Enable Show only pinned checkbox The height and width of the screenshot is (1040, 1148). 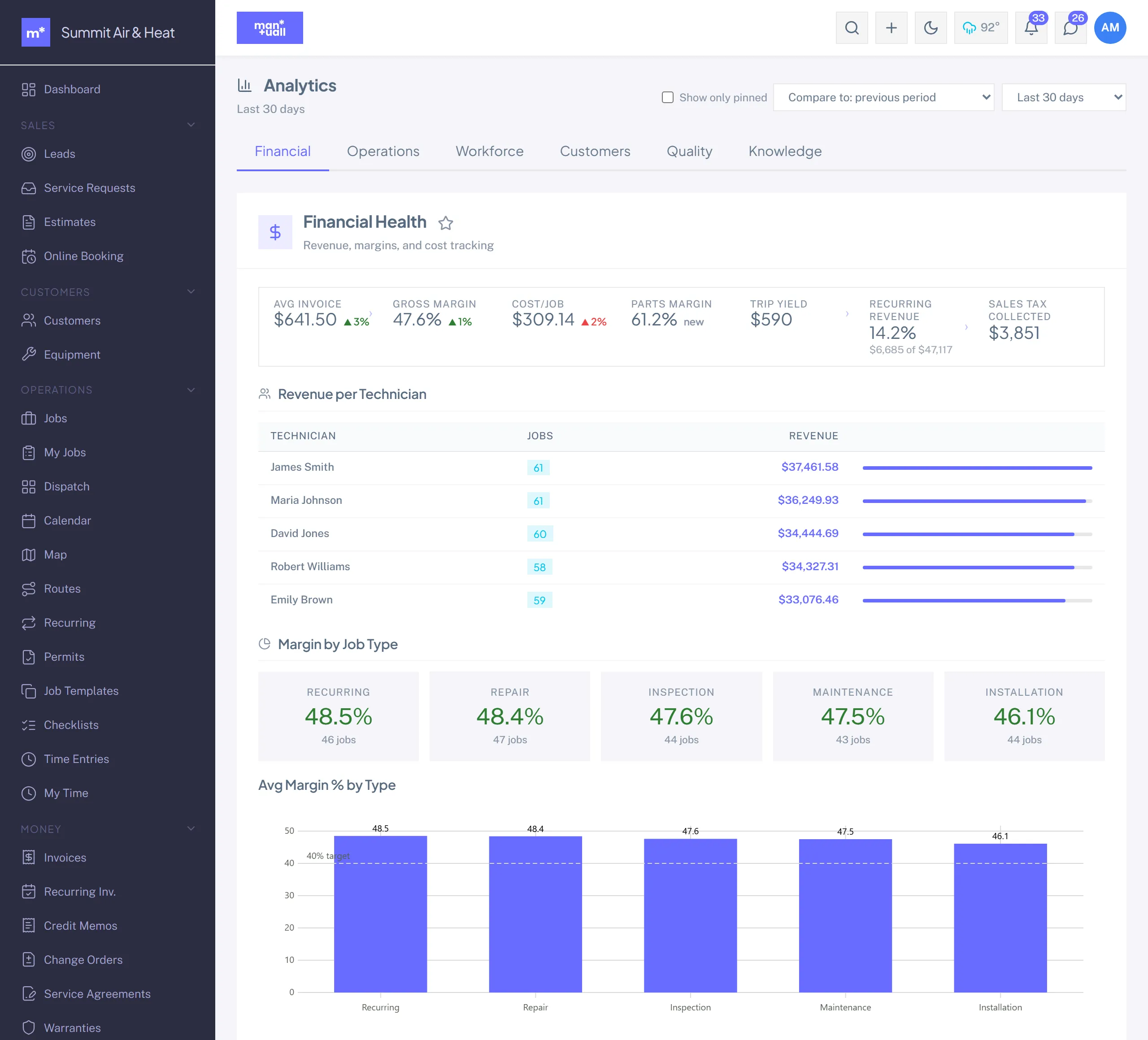point(667,97)
